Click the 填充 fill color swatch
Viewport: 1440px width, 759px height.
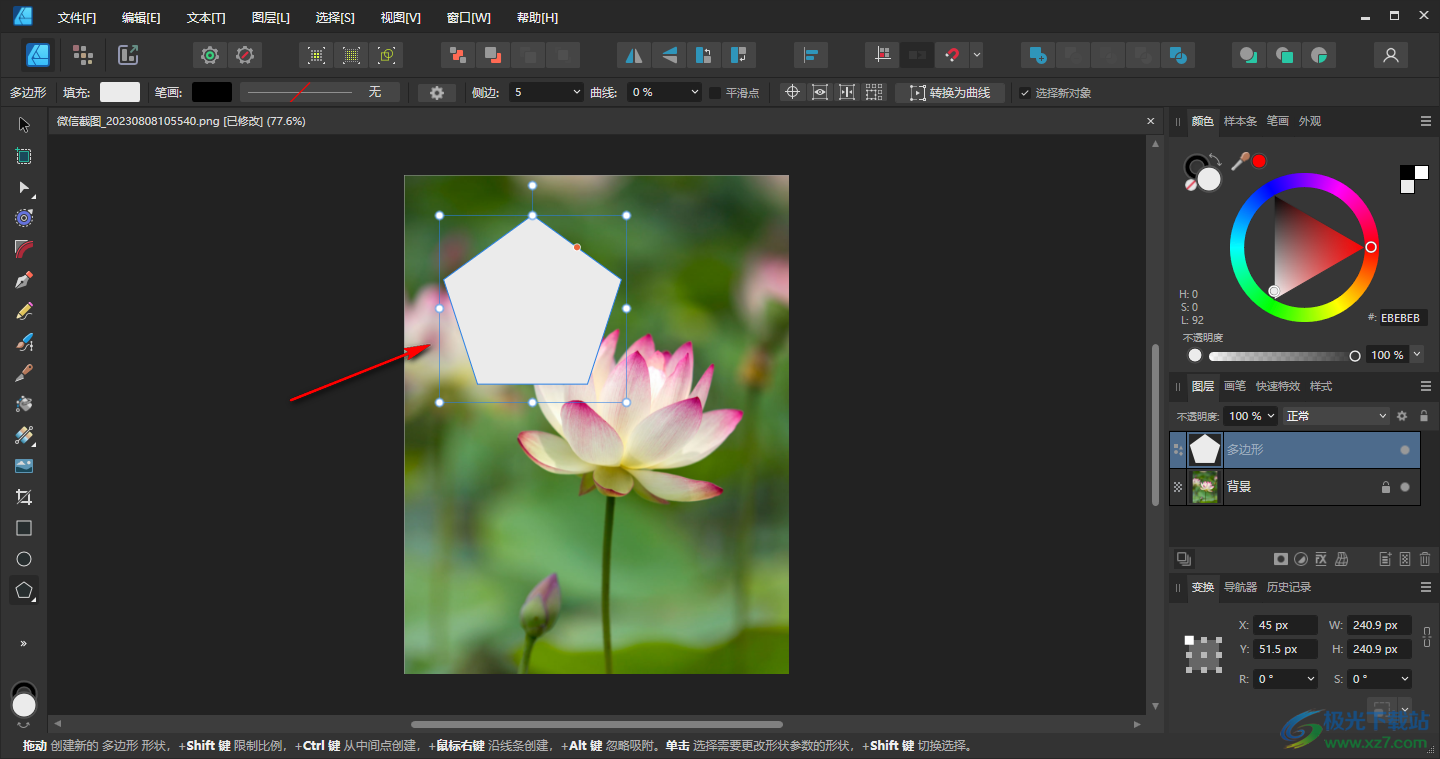point(120,92)
